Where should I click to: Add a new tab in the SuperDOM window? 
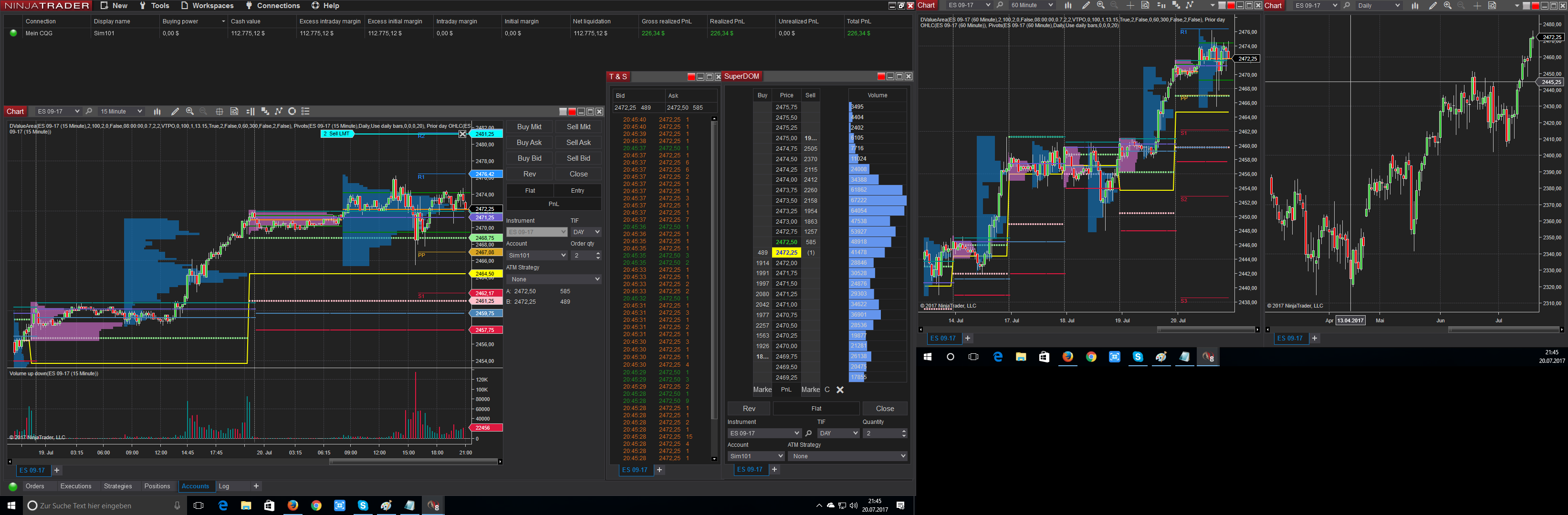[x=774, y=469]
